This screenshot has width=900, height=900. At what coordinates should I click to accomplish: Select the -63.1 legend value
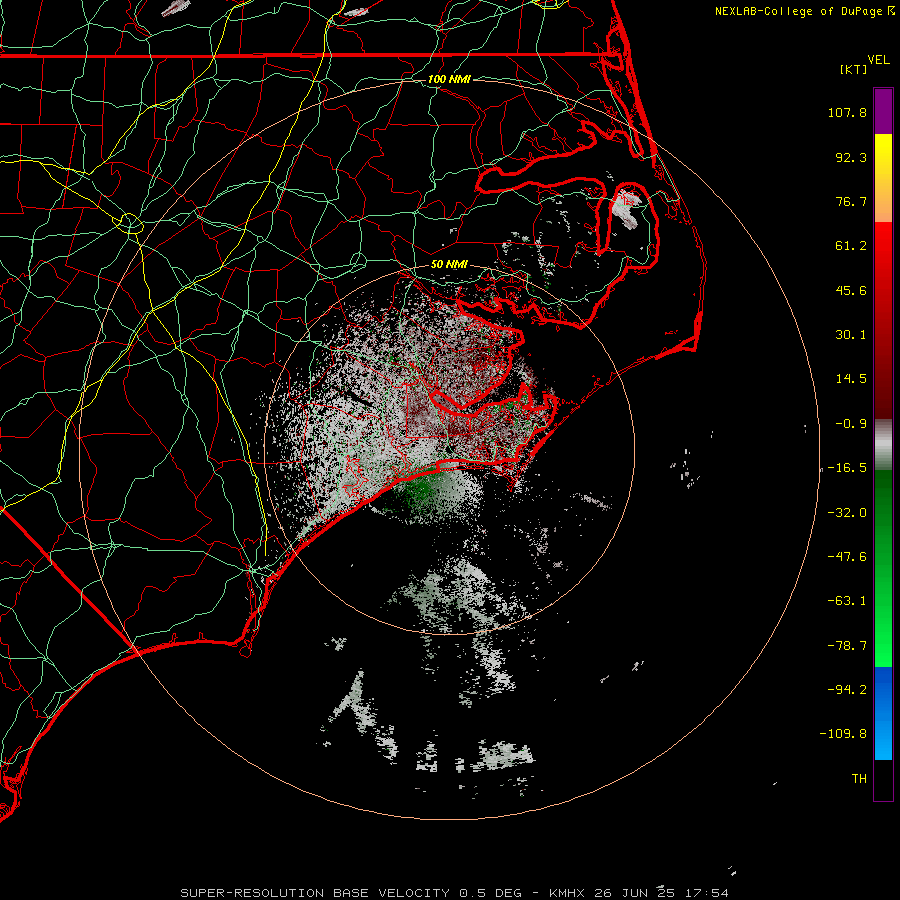tap(847, 601)
